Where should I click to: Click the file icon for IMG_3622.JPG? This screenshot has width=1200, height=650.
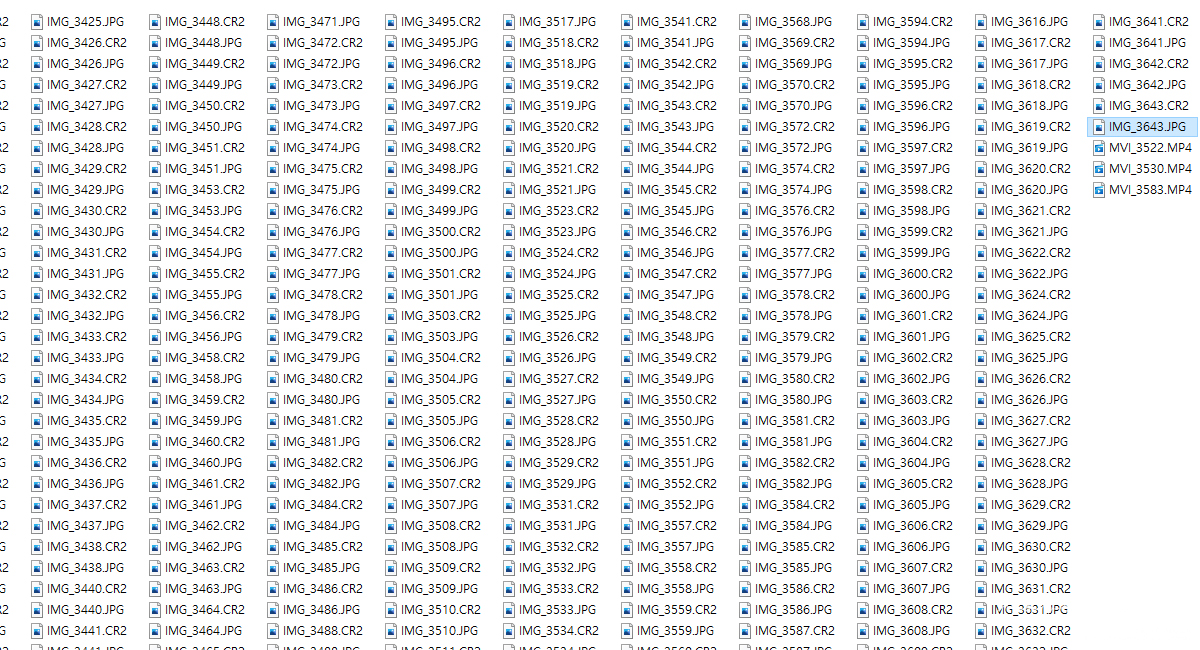coord(981,273)
